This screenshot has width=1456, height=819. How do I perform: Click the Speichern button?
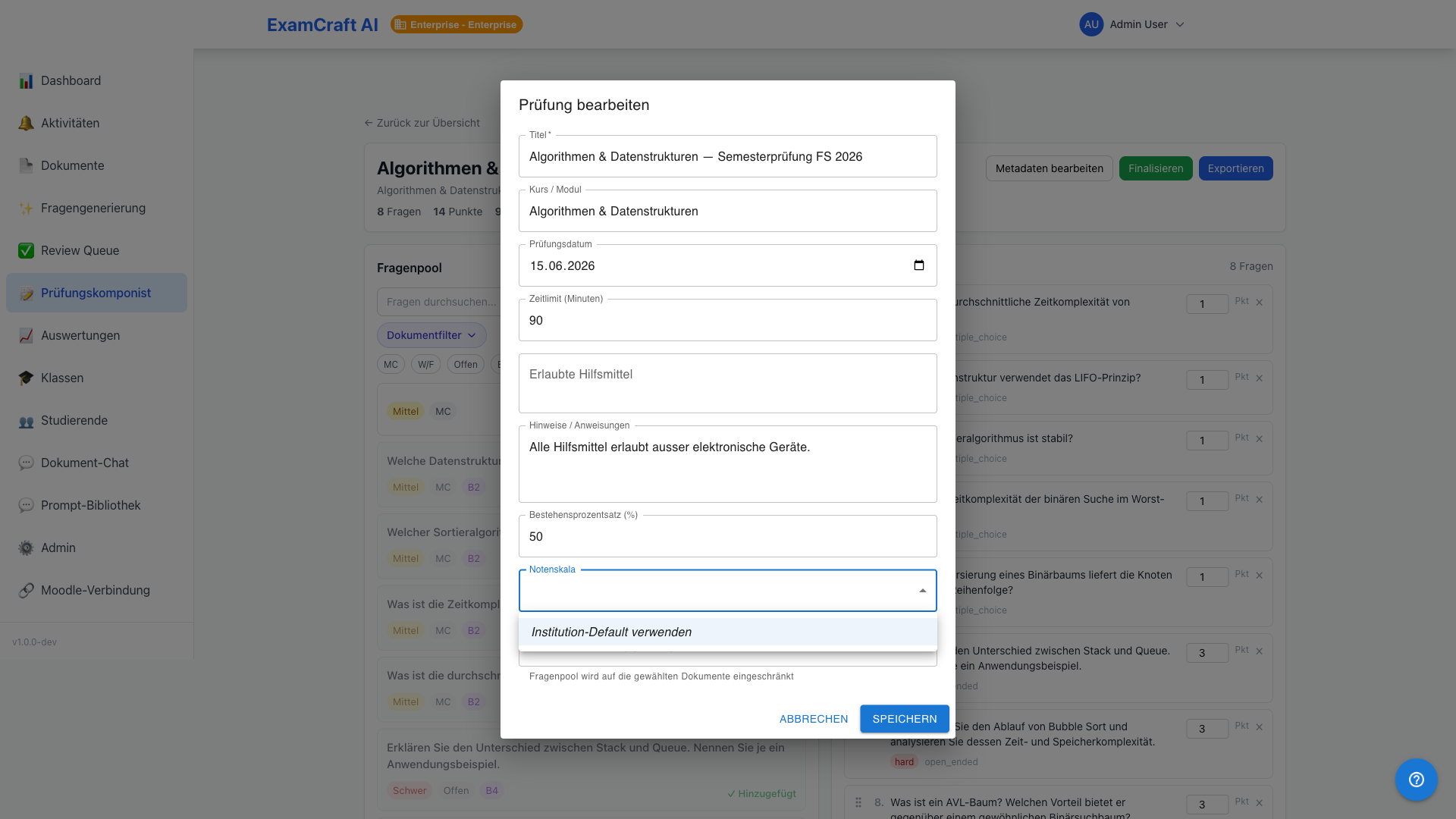(x=905, y=719)
